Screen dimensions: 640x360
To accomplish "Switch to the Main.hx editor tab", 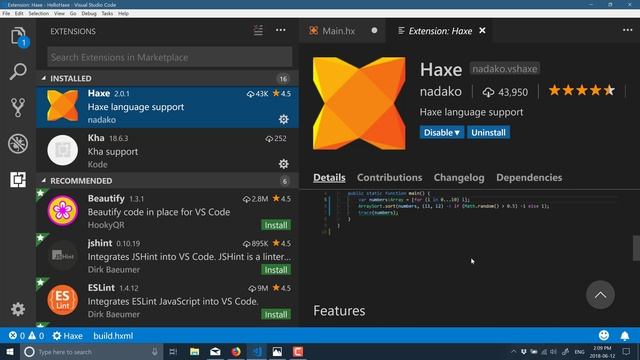I will tap(343, 31).
